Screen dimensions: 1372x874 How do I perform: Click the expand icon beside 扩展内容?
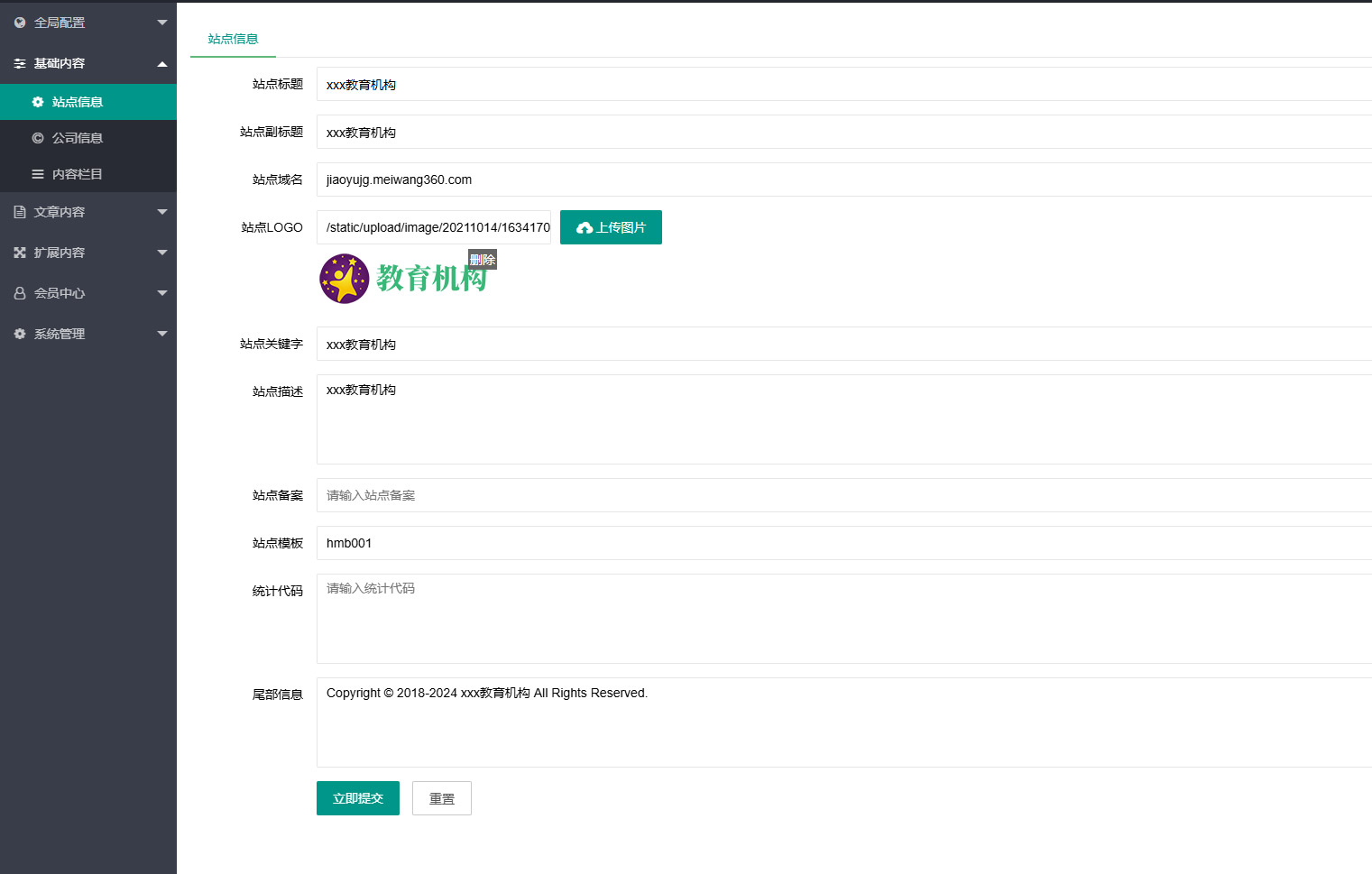[x=20, y=253]
